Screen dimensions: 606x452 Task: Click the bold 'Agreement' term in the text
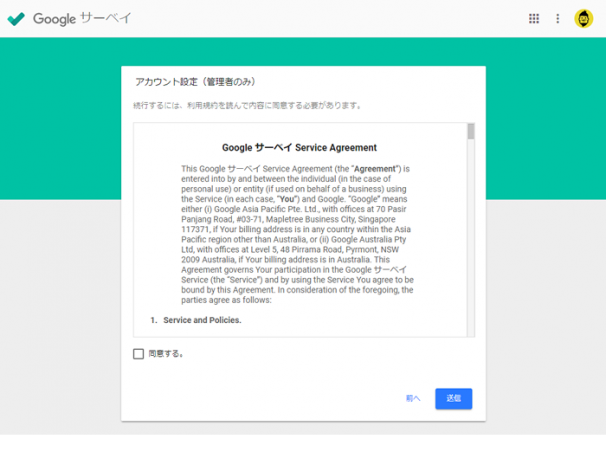375,169
